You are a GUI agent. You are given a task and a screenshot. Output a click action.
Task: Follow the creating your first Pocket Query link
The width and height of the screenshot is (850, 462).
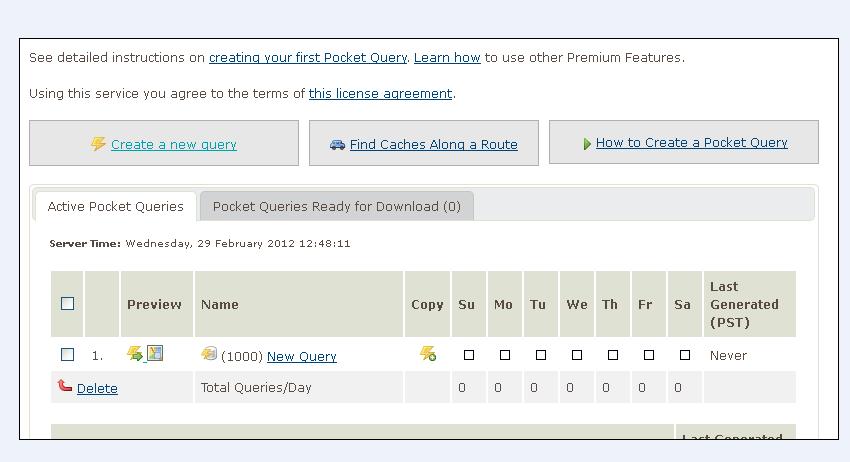click(x=307, y=58)
